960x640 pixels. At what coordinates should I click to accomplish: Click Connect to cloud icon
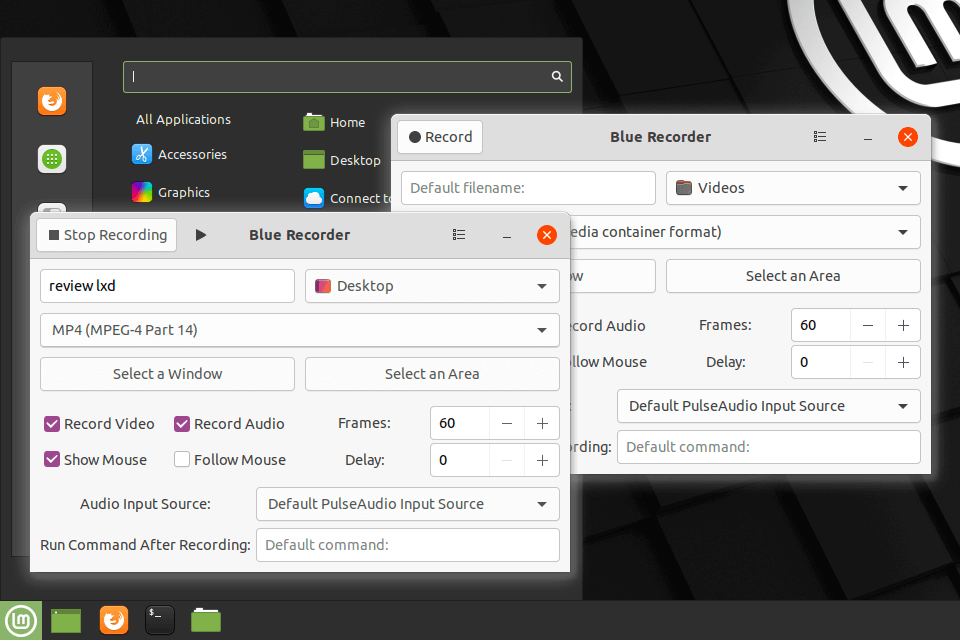(x=313, y=198)
